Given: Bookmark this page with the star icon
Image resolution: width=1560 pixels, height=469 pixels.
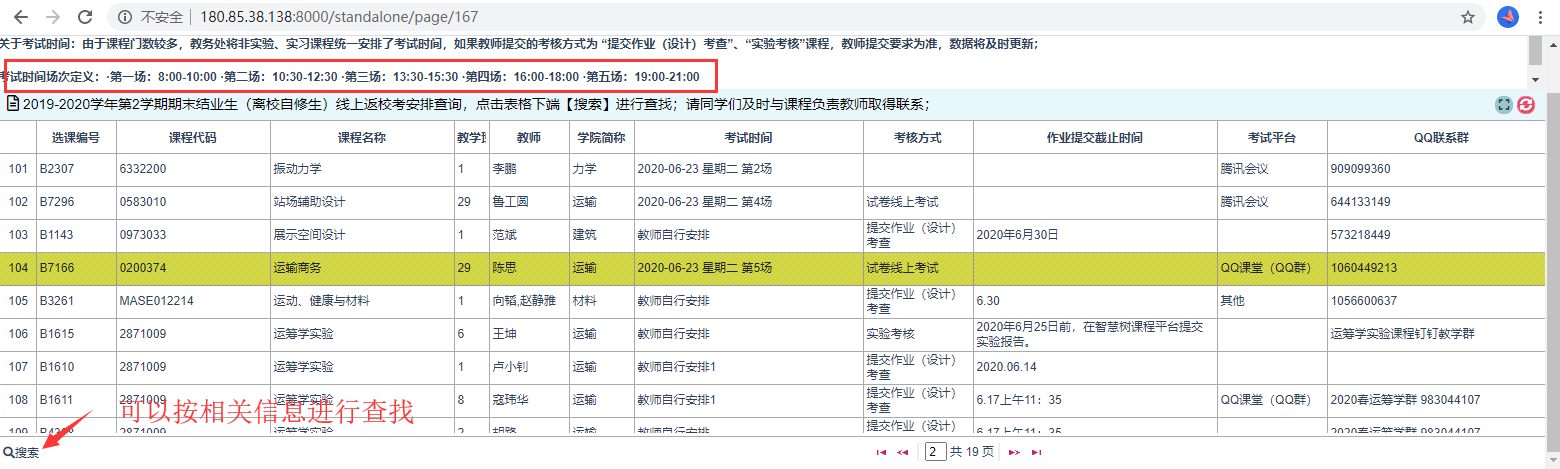Looking at the screenshot, I should coord(1468,17).
